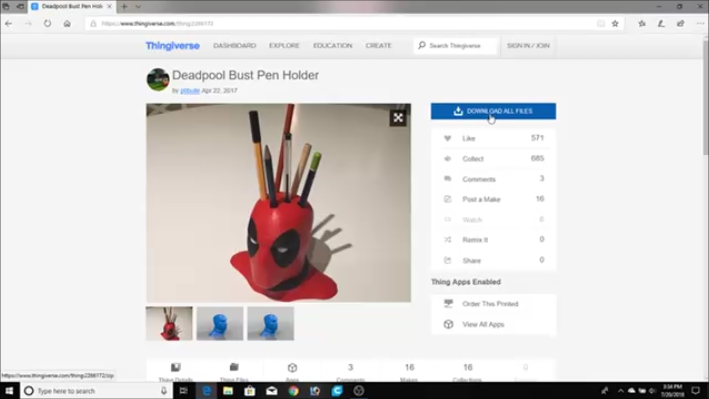Open CREATE menu item
Viewport: 709px width, 399px height.
378,46
